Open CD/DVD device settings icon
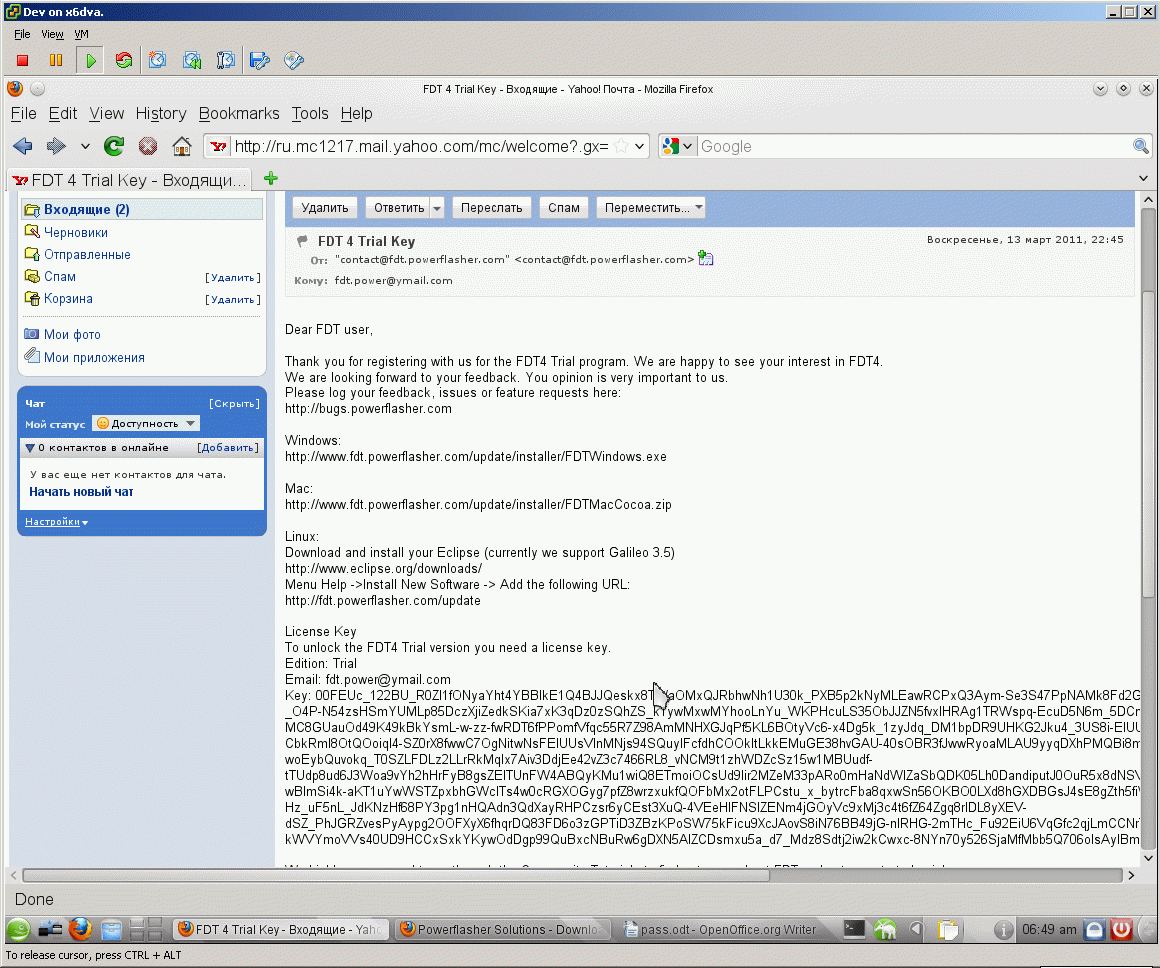The image size is (1160, 968). 294,61
